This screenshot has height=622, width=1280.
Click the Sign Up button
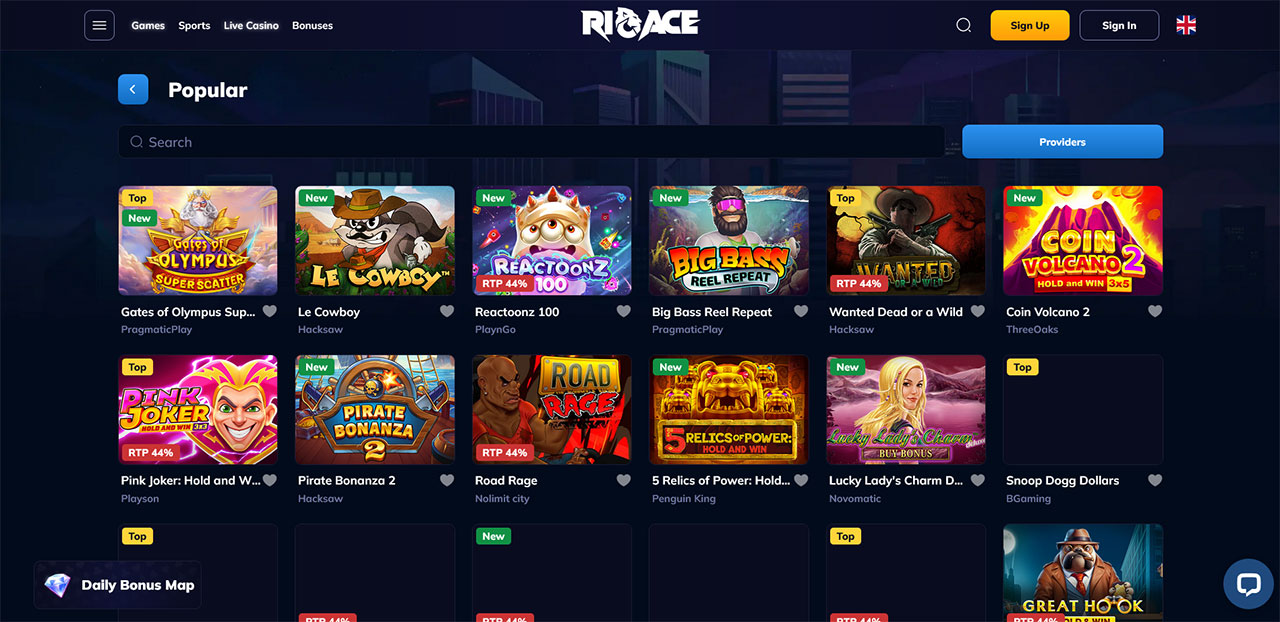(1030, 25)
